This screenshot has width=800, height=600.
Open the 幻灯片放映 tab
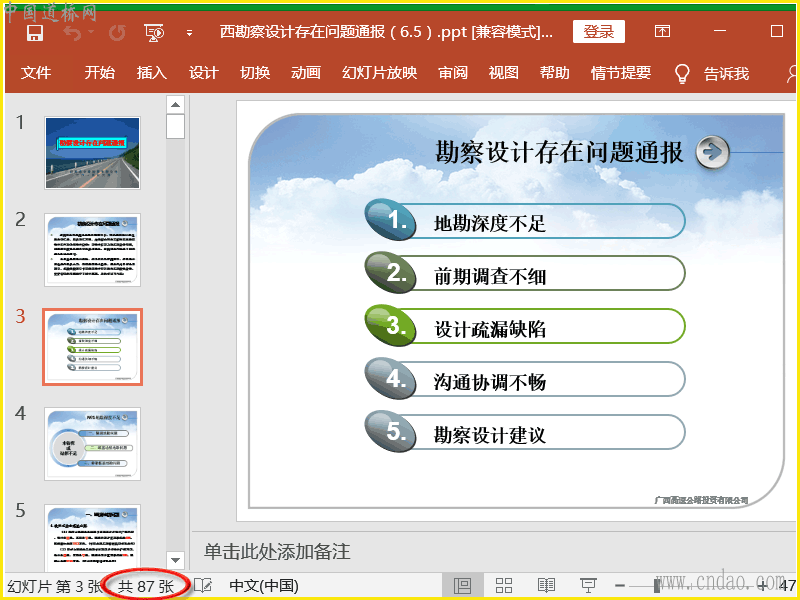coord(380,73)
